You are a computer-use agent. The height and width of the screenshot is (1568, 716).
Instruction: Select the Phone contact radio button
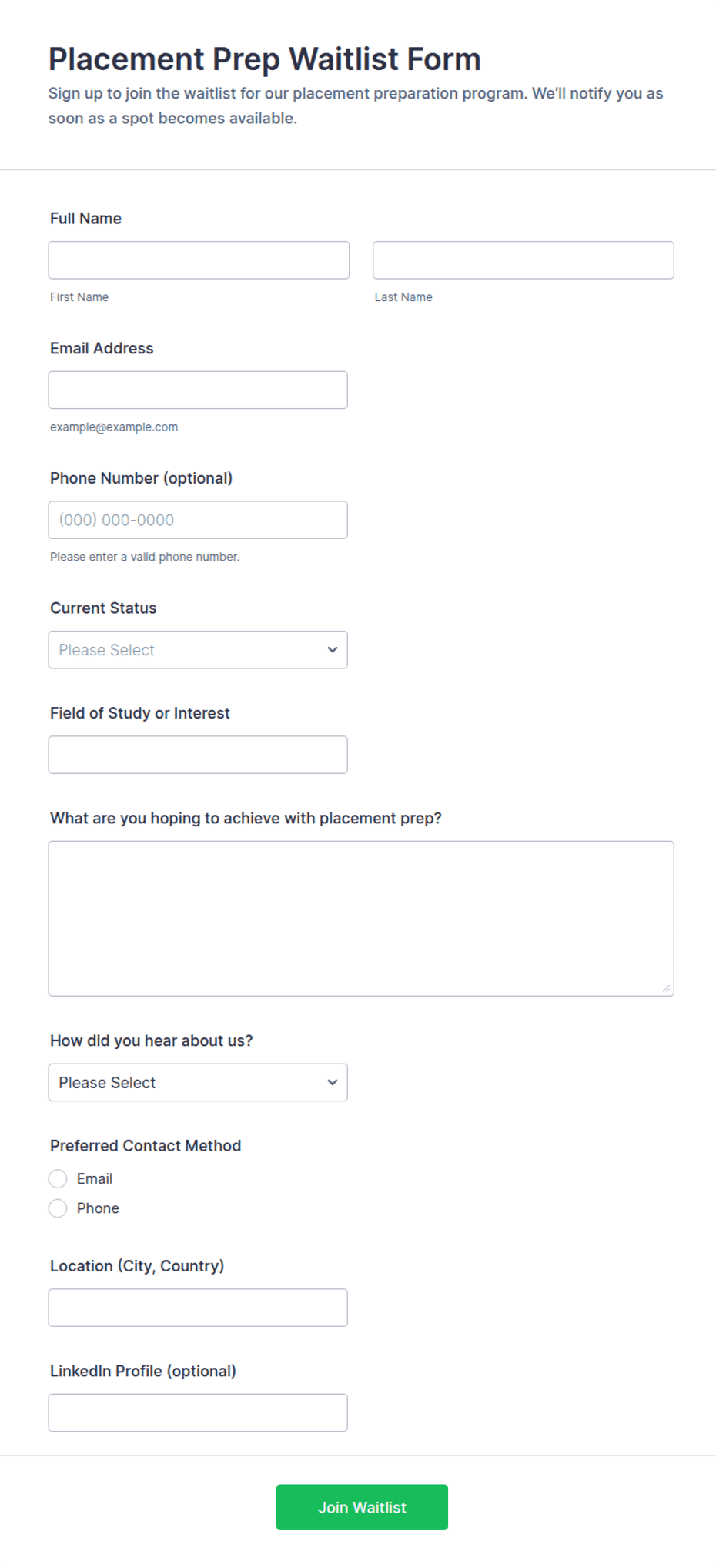(x=58, y=1208)
